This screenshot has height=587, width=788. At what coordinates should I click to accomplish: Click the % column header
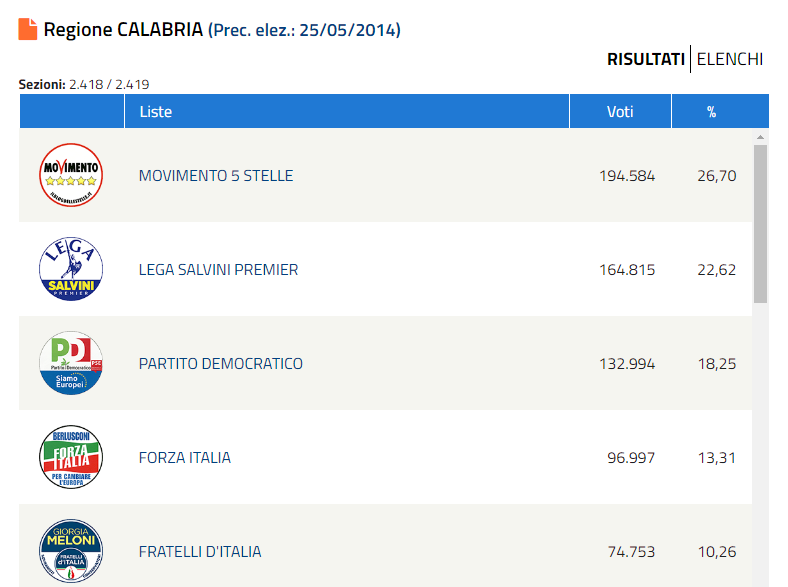(x=720, y=111)
